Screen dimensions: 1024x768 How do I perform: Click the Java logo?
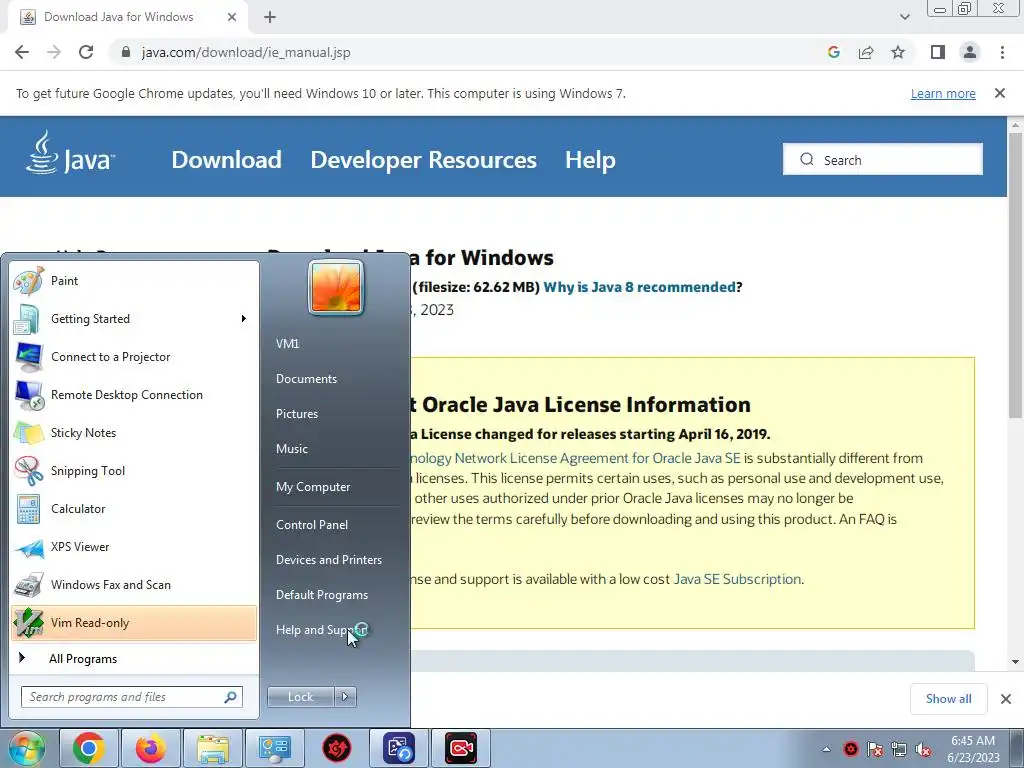(x=71, y=153)
